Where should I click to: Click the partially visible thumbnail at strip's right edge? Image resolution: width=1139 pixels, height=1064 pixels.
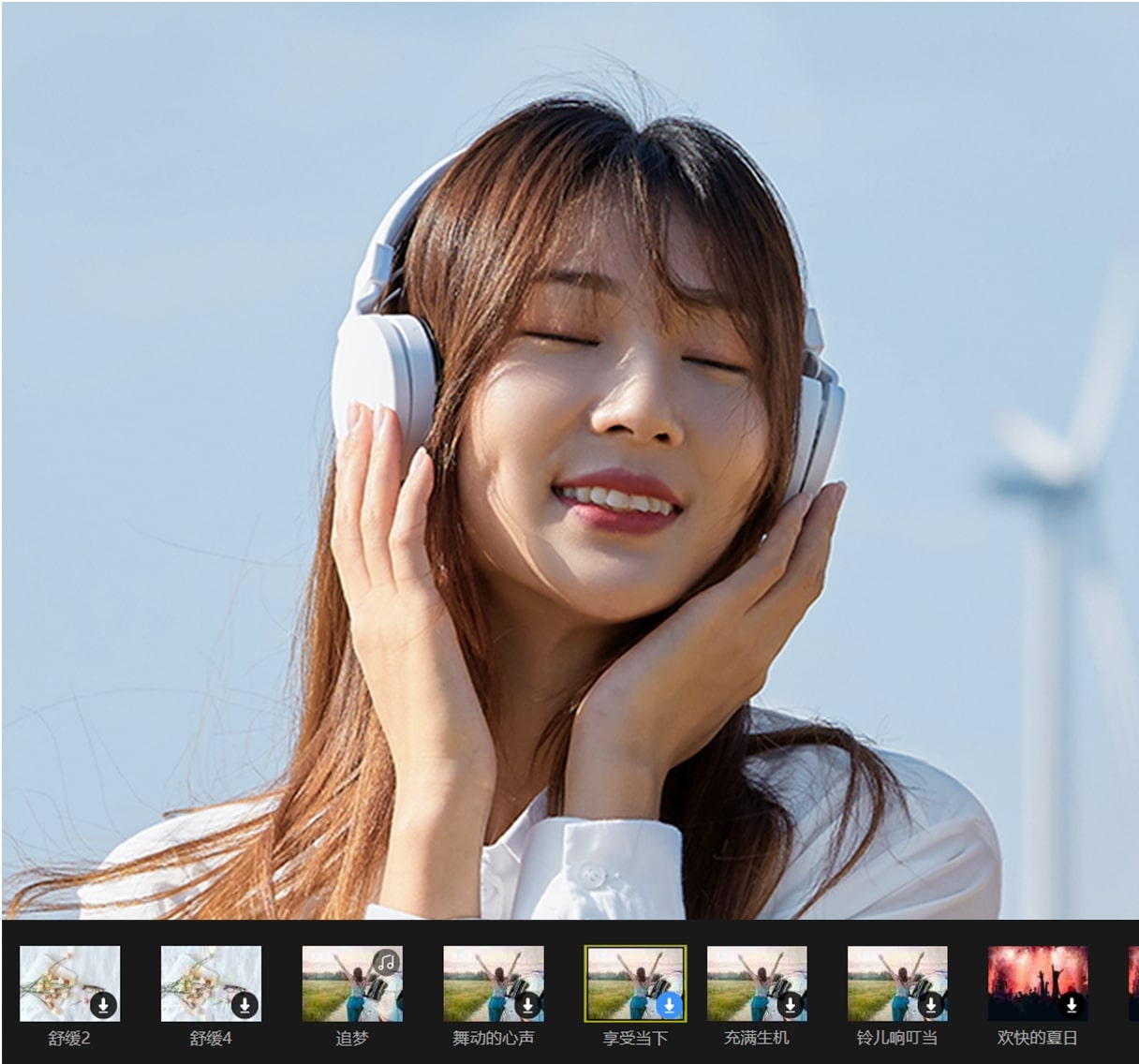1133,983
